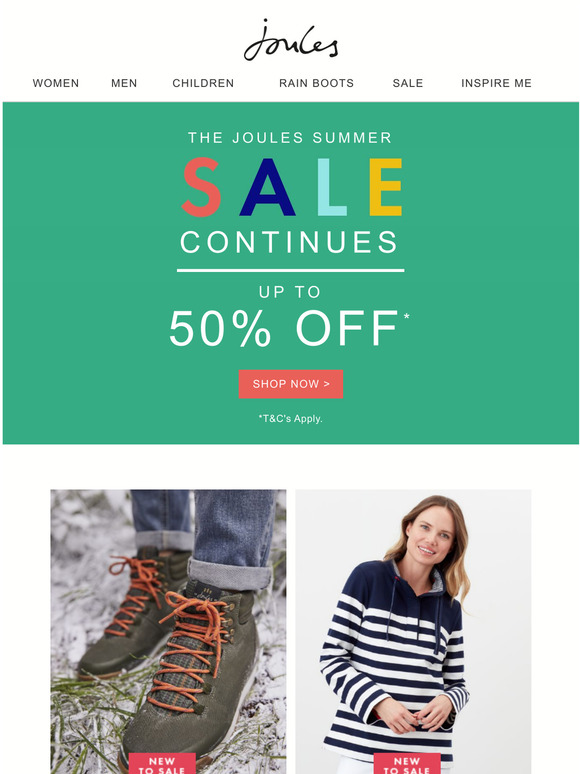Open the MEN menu
This screenshot has width=580, height=774.
(x=124, y=83)
